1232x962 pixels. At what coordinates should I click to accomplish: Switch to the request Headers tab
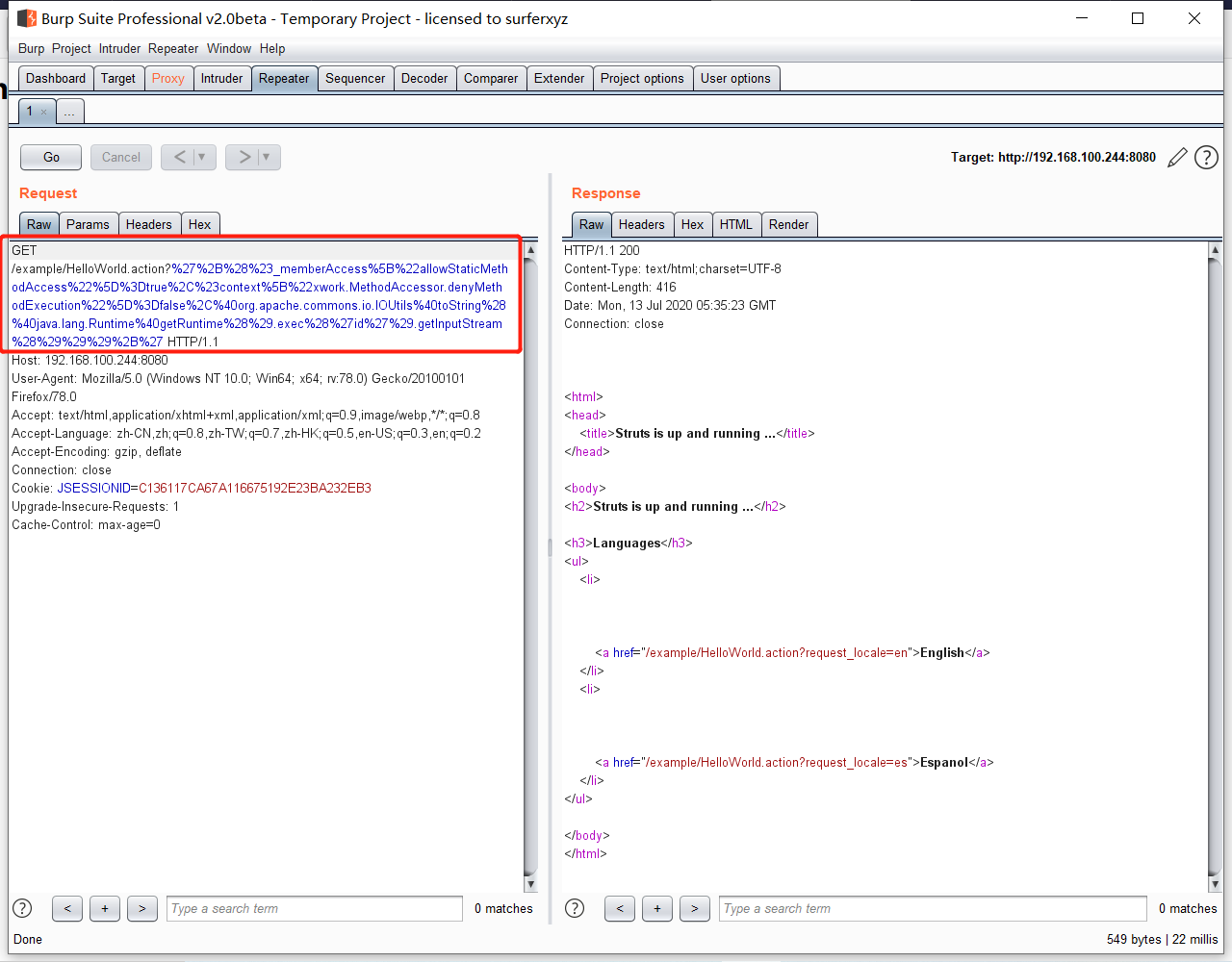(x=149, y=224)
